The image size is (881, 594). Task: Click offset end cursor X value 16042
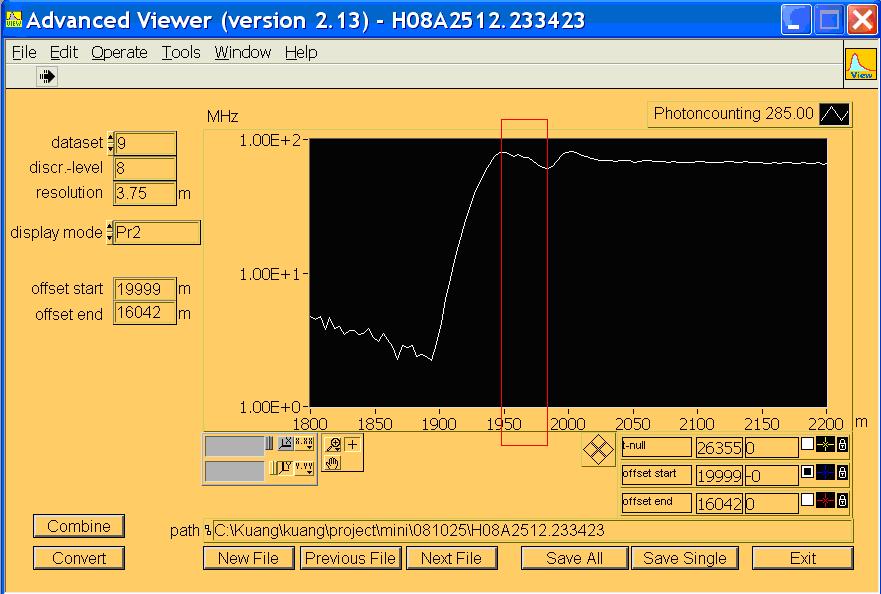(720, 504)
